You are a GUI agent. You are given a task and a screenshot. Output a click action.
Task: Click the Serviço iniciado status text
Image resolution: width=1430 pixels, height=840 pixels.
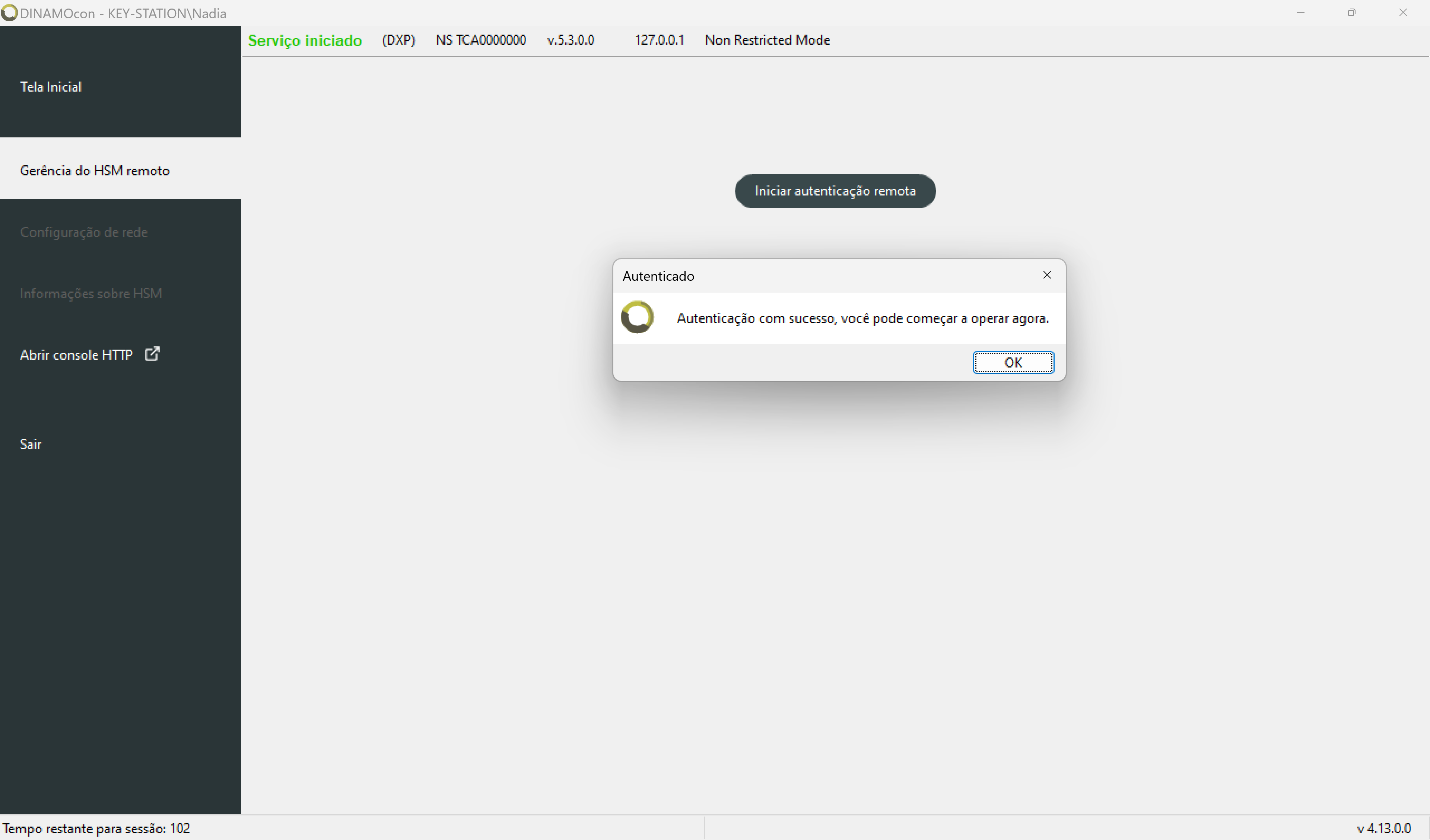click(305, 41)
